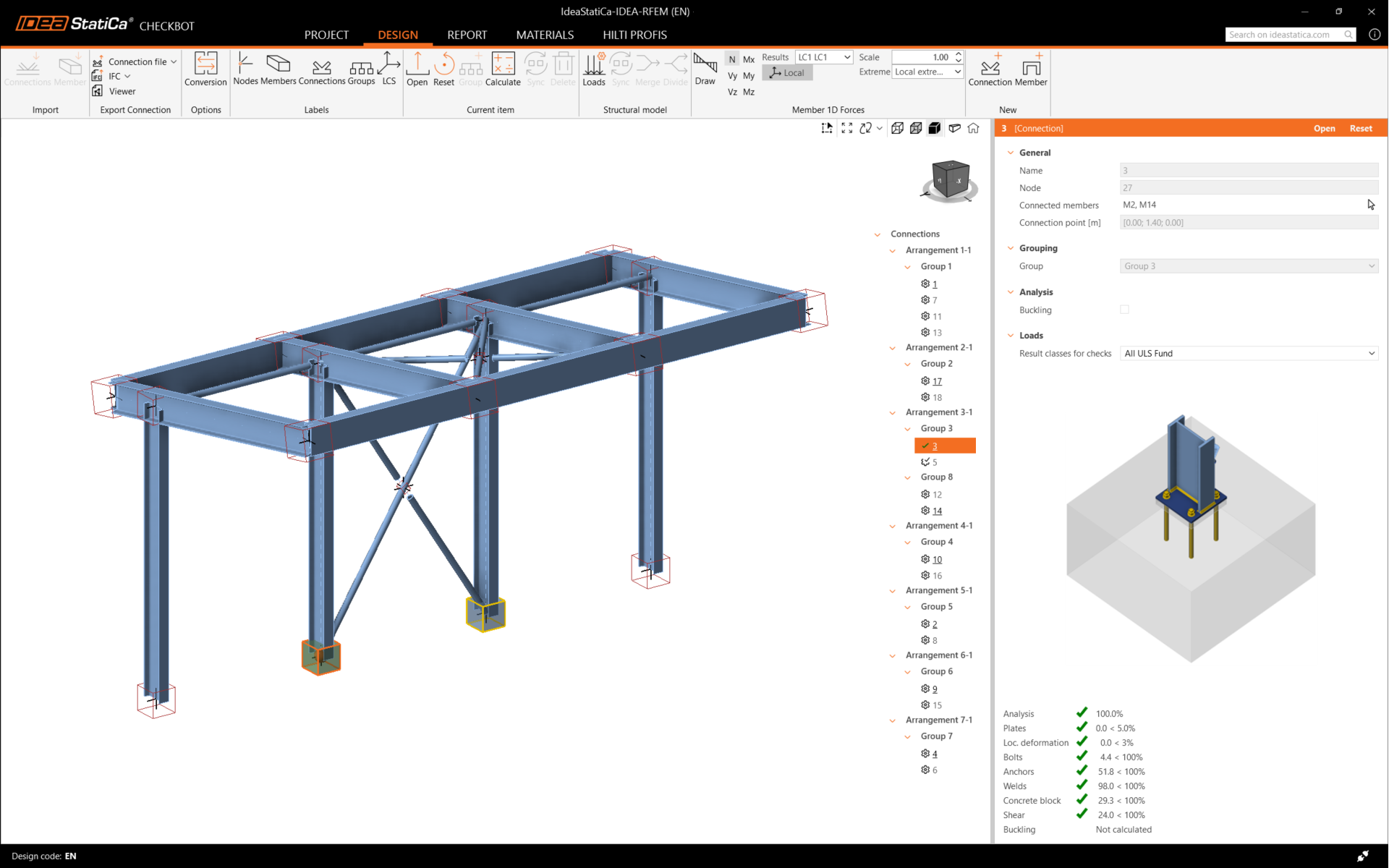Switch to the REPORT tab
Viewport: 1389px width, 868px height.
(467, 35)
